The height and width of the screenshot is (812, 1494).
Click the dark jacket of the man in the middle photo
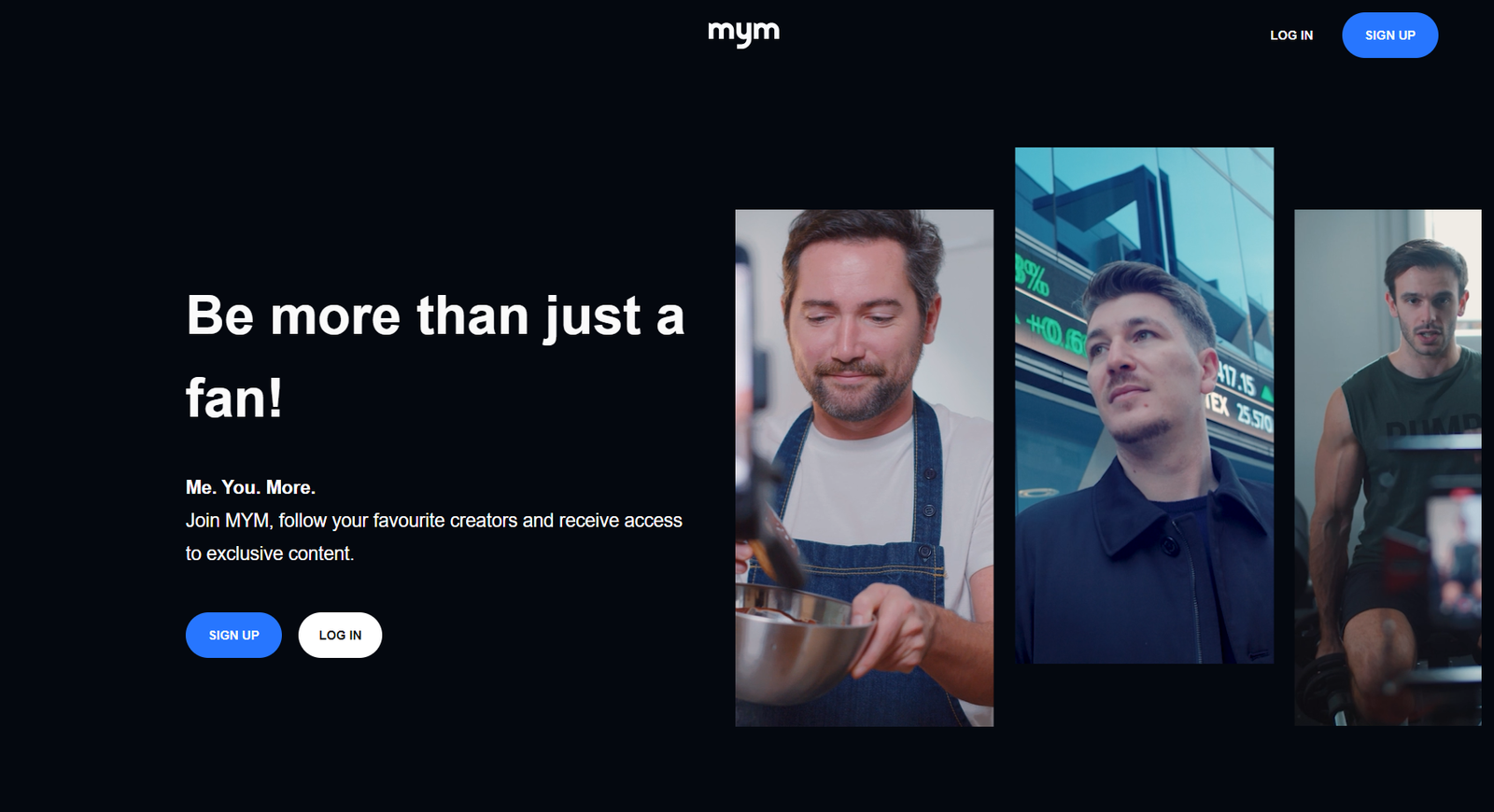1144,569
